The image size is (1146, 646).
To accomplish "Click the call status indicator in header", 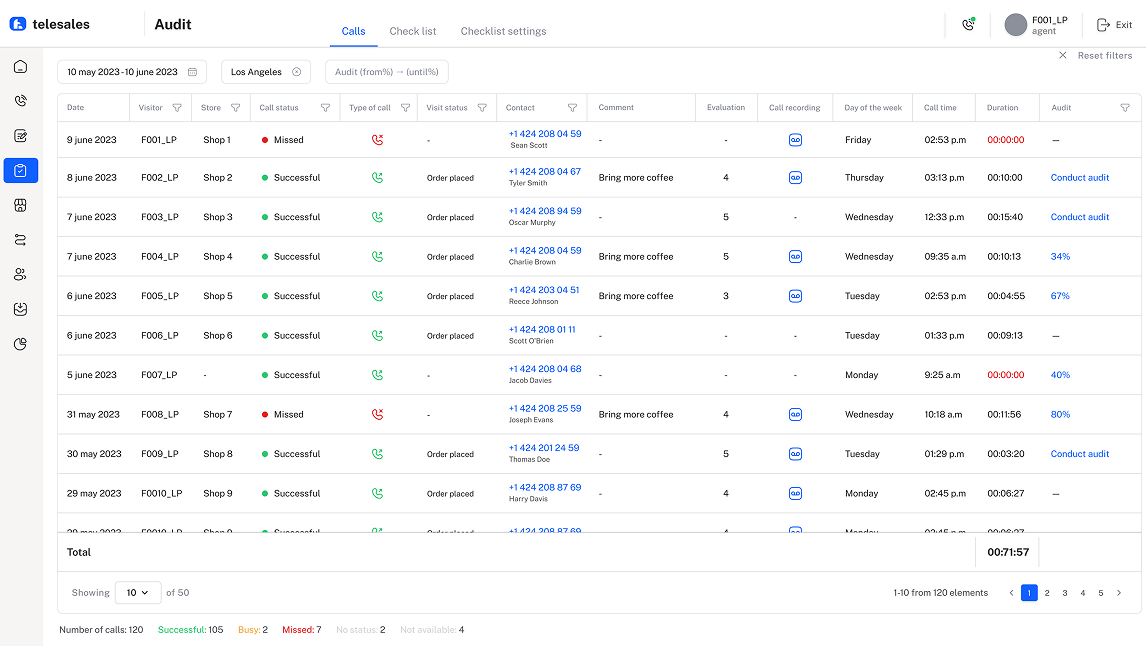I will click(x=967, y=25).
